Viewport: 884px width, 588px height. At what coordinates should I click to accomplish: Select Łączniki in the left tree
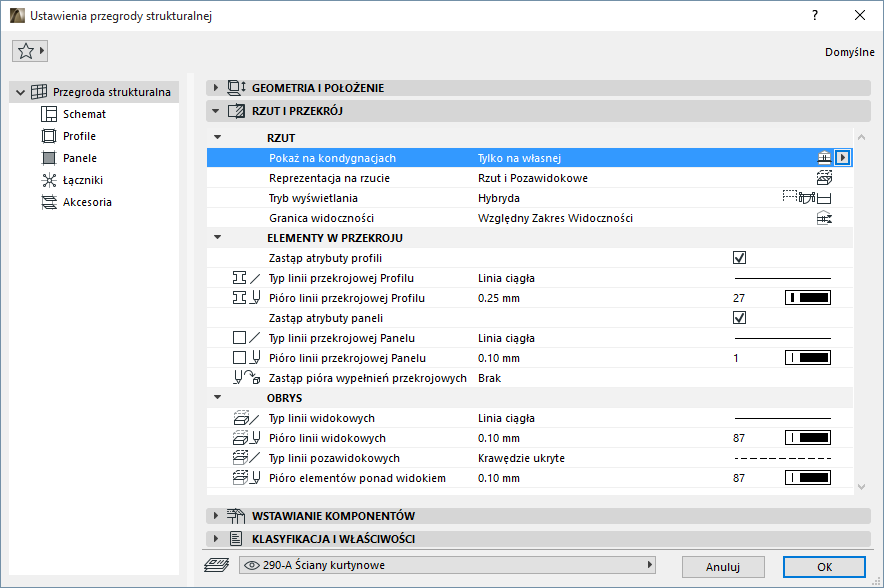click(x=82, y=180)
